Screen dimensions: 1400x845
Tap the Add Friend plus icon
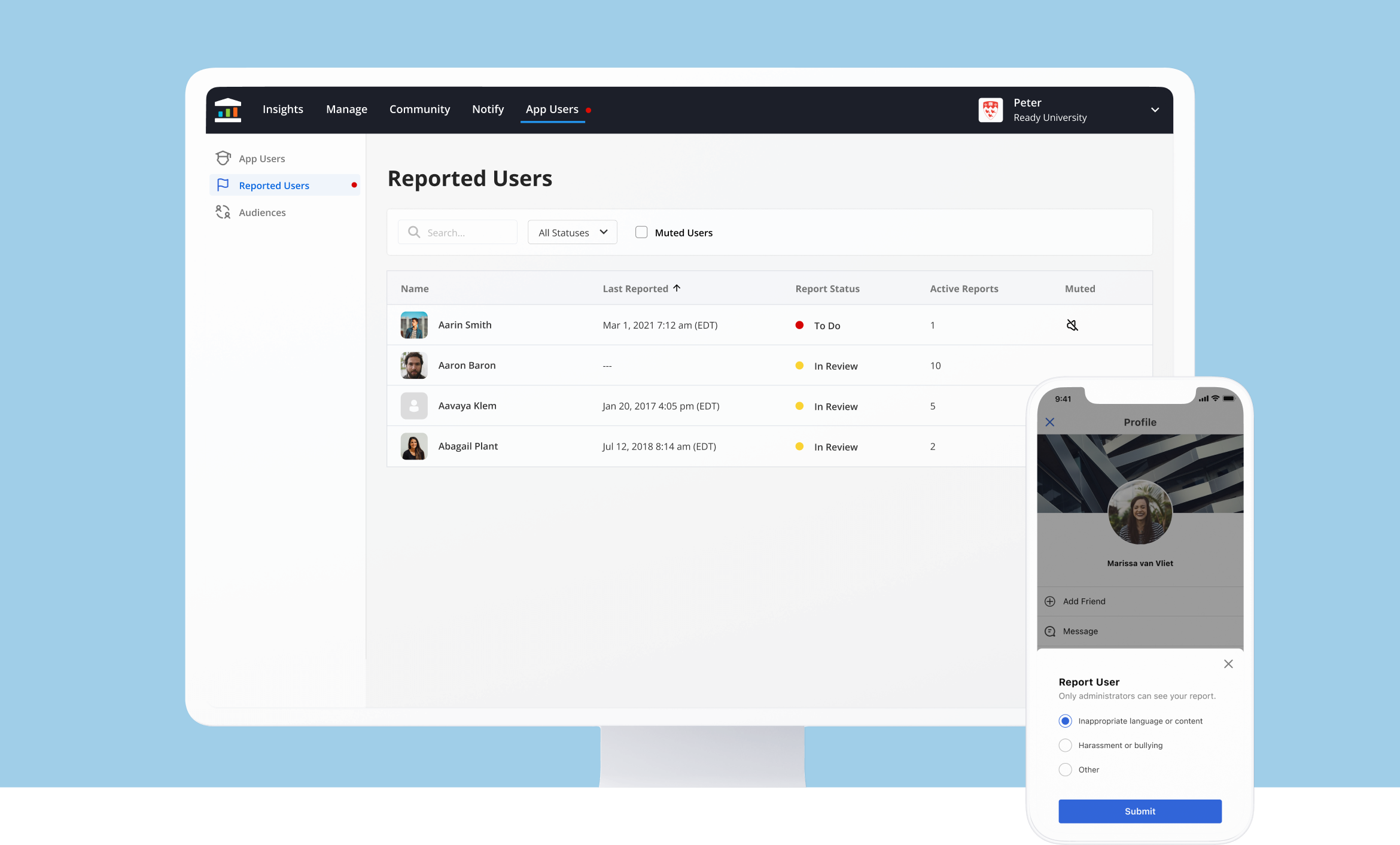pos(1050,601)
